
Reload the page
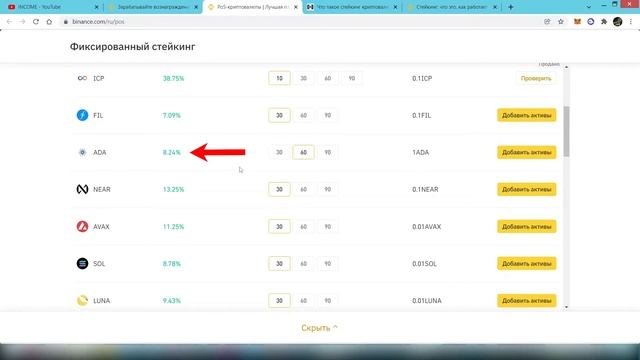point(36,22)
